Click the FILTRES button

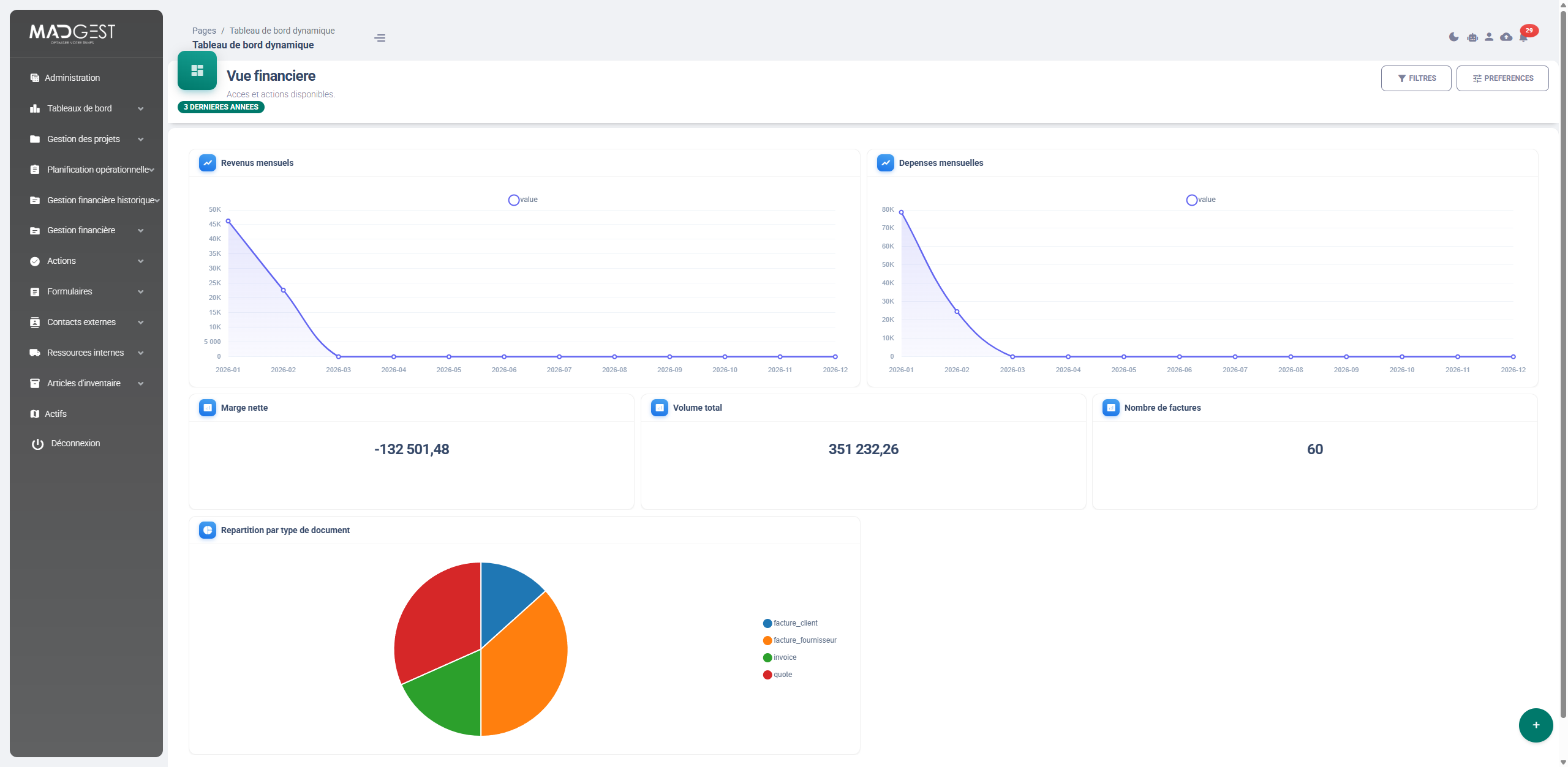[x=1415, y=78]
